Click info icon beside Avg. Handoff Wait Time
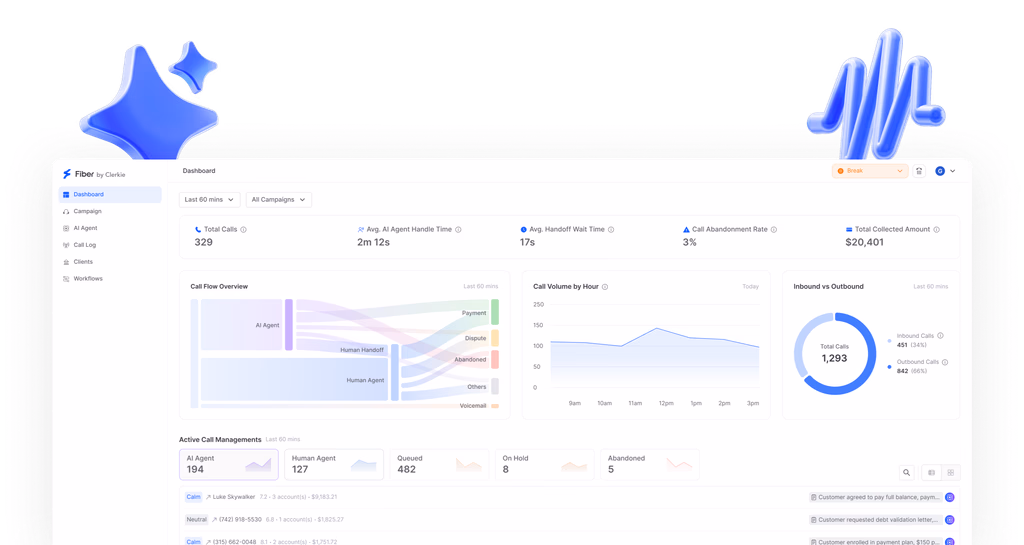This screenshot has height=545, width=1024. click(x=611, y=230)
